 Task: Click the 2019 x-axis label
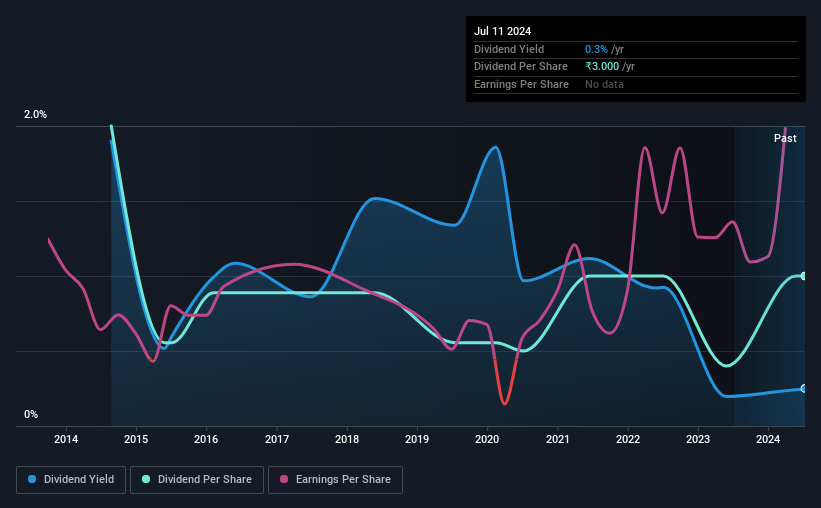point(417,439)
